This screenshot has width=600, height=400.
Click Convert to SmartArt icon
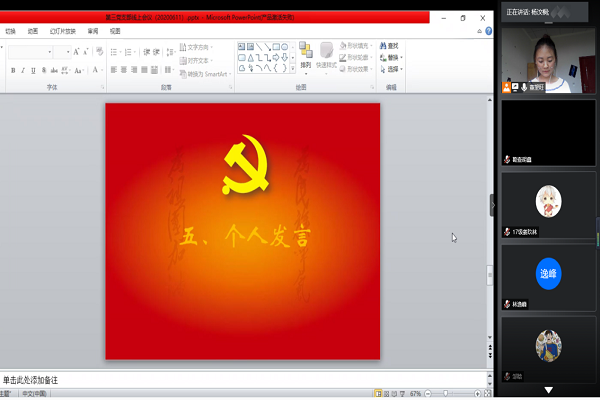click(x=203, y=74)
